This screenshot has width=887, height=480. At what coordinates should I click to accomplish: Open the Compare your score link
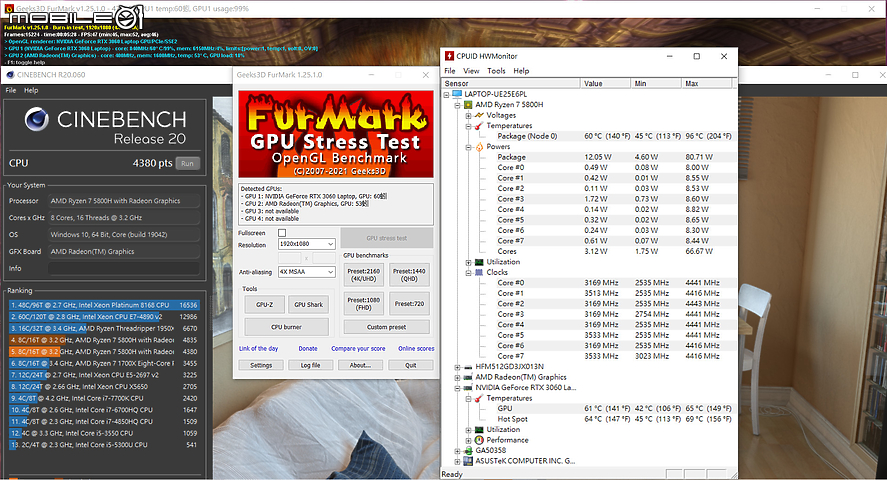(358, 348)
